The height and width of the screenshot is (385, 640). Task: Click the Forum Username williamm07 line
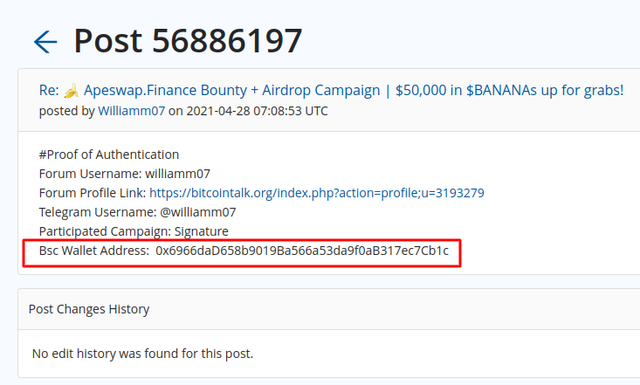click(124, 174)
